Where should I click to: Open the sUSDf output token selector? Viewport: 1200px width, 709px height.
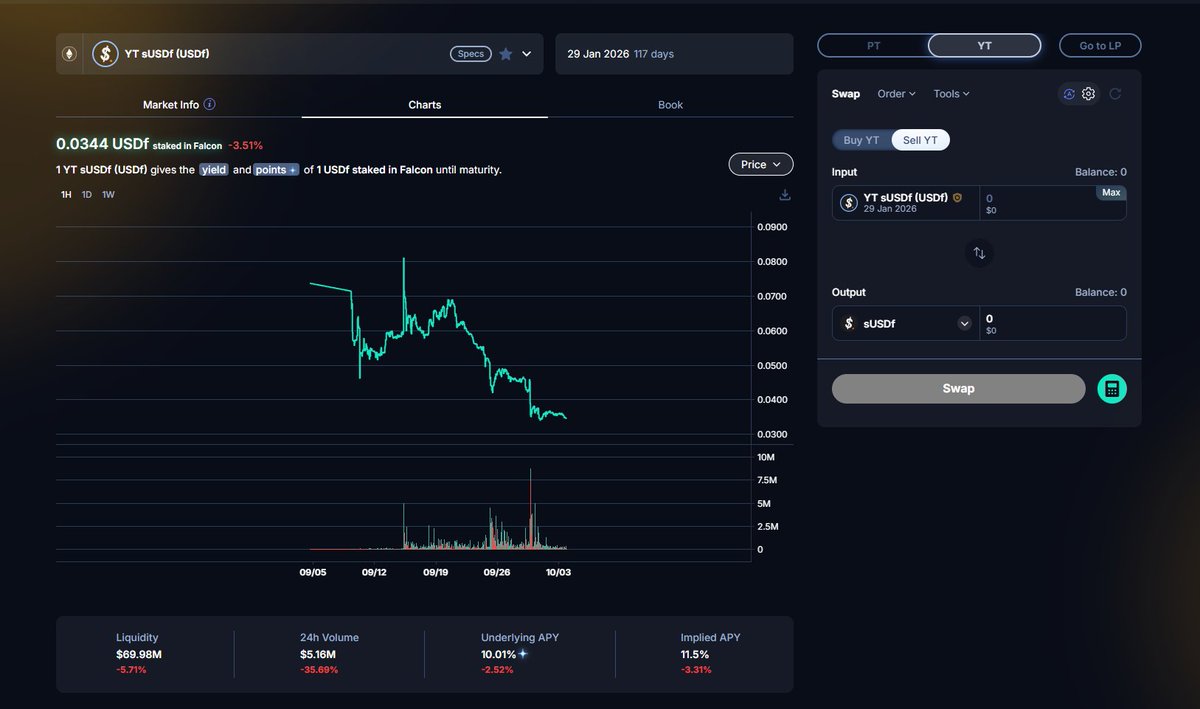906,323
